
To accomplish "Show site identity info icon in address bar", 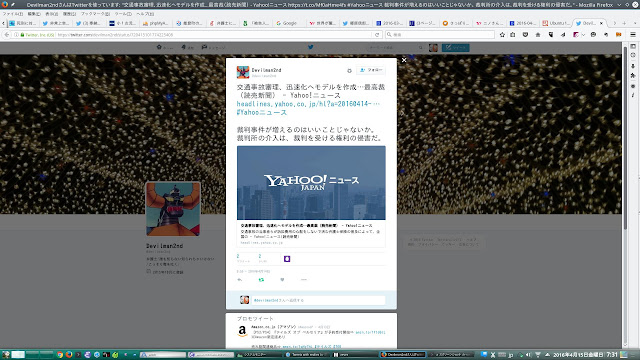I will [x=17, y=35].
